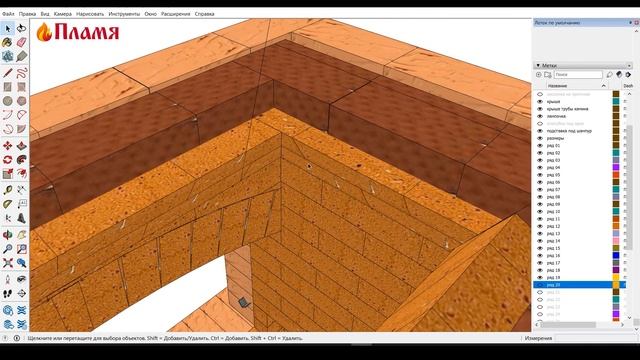Click the 'Название' column sort arrow
This screenshot has width=640, height=360.
(604, 86)
